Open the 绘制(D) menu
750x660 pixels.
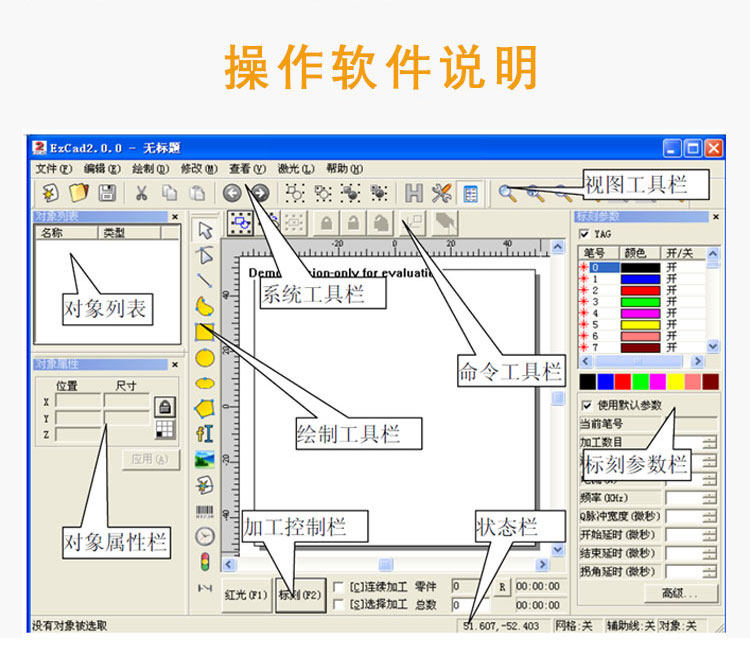151,169
